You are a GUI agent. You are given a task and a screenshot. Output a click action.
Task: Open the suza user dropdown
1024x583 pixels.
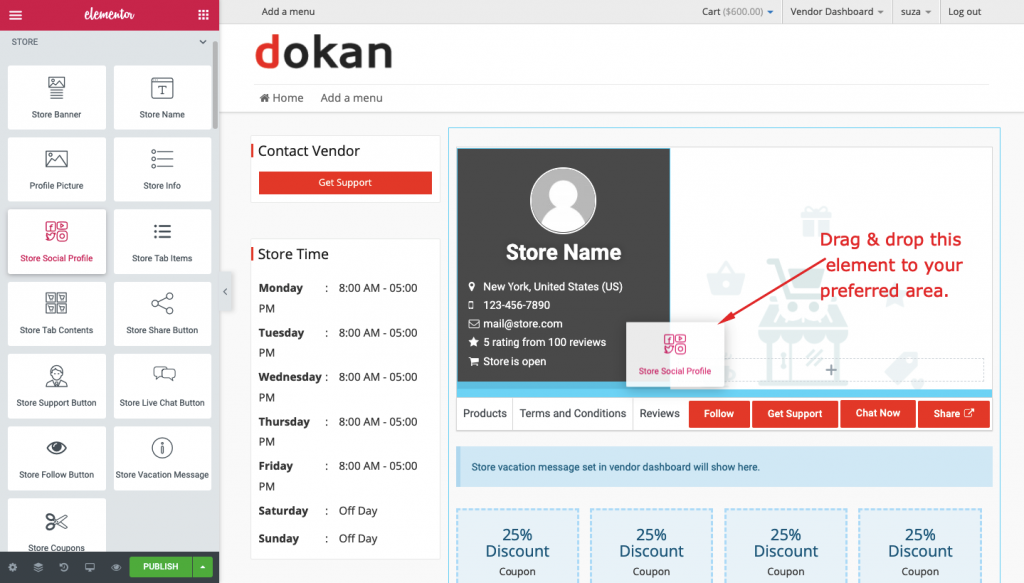(x=916, y=12)
